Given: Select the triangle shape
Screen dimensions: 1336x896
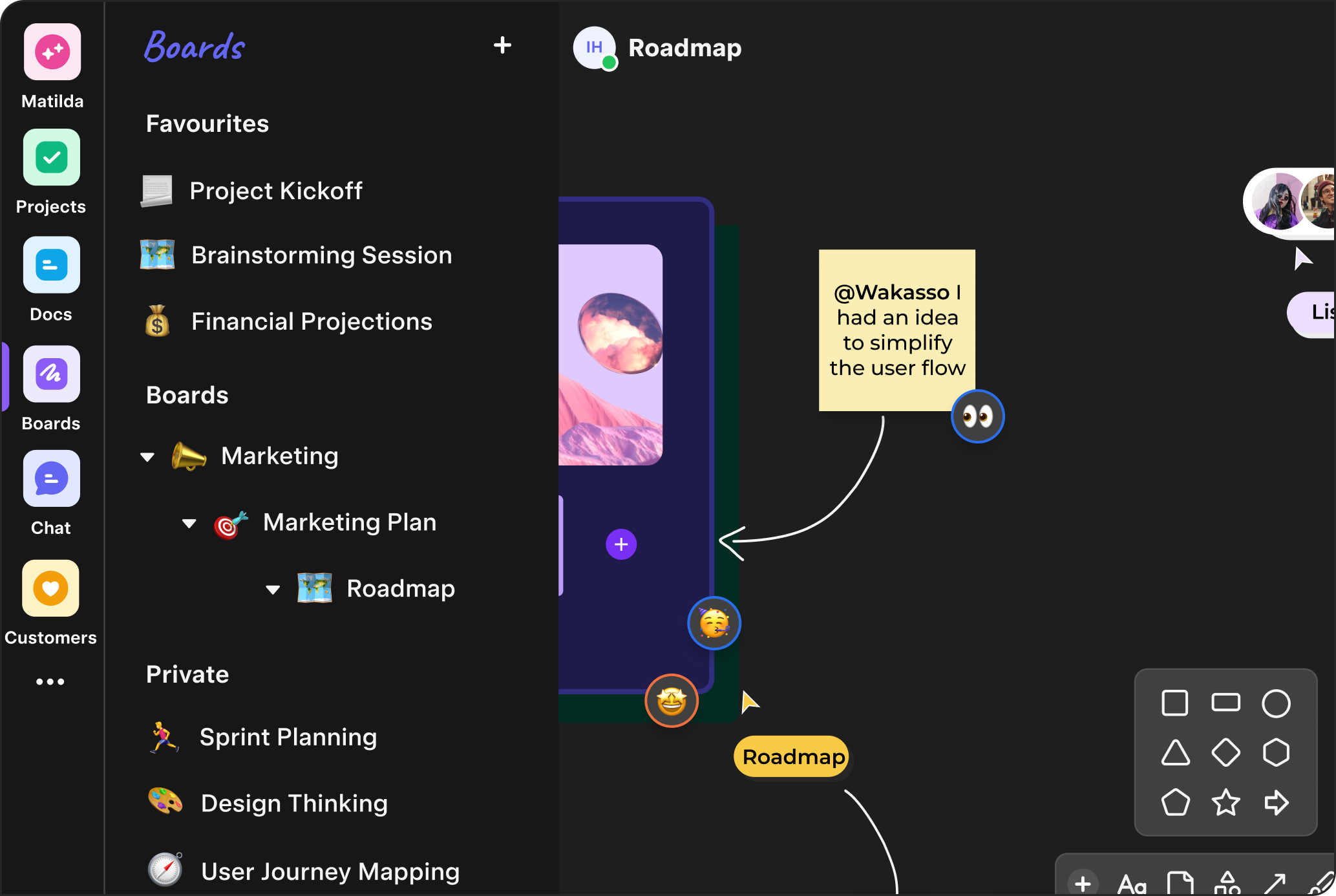Looking at the screenshot, I should coord(1175,753).
